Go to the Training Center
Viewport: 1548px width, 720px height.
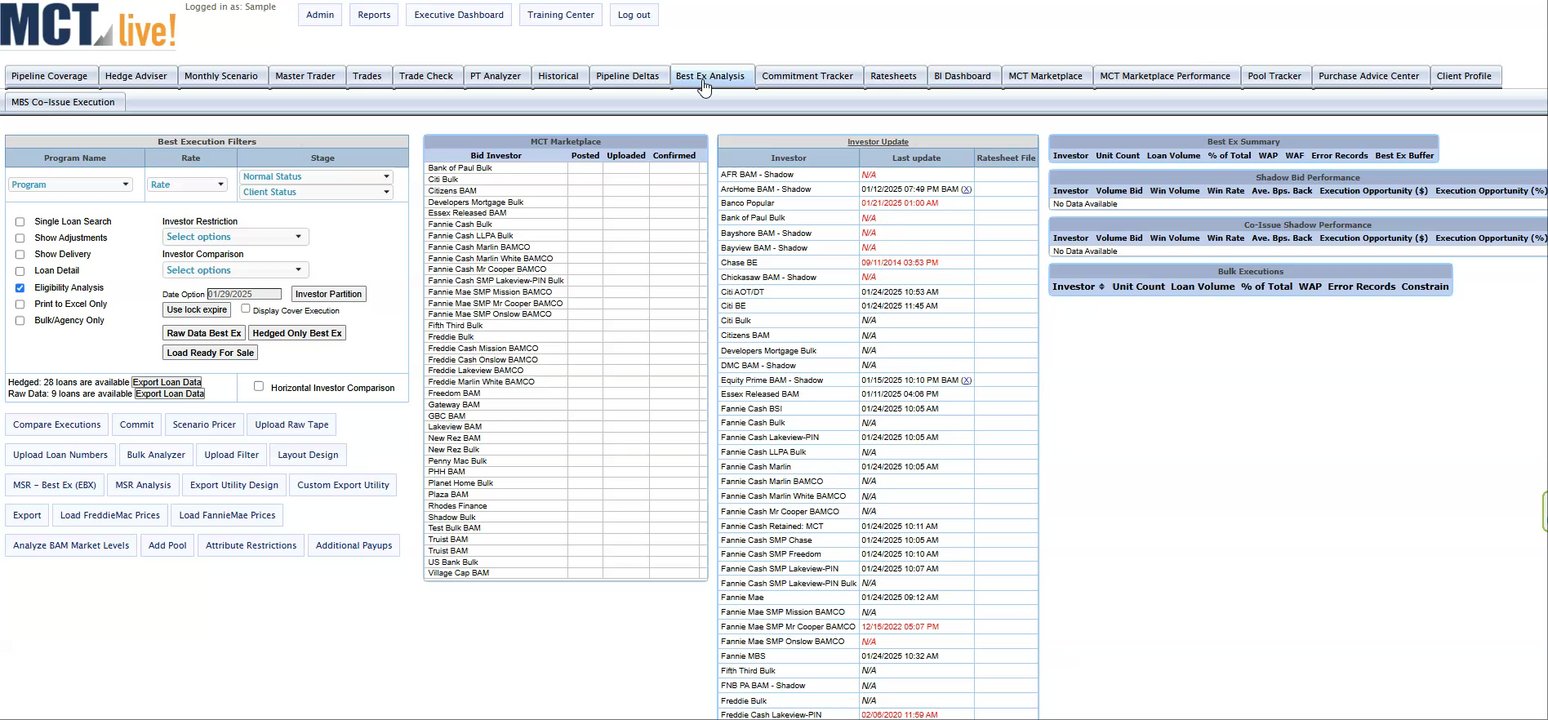pyautogui.click(x=561, y=15)
